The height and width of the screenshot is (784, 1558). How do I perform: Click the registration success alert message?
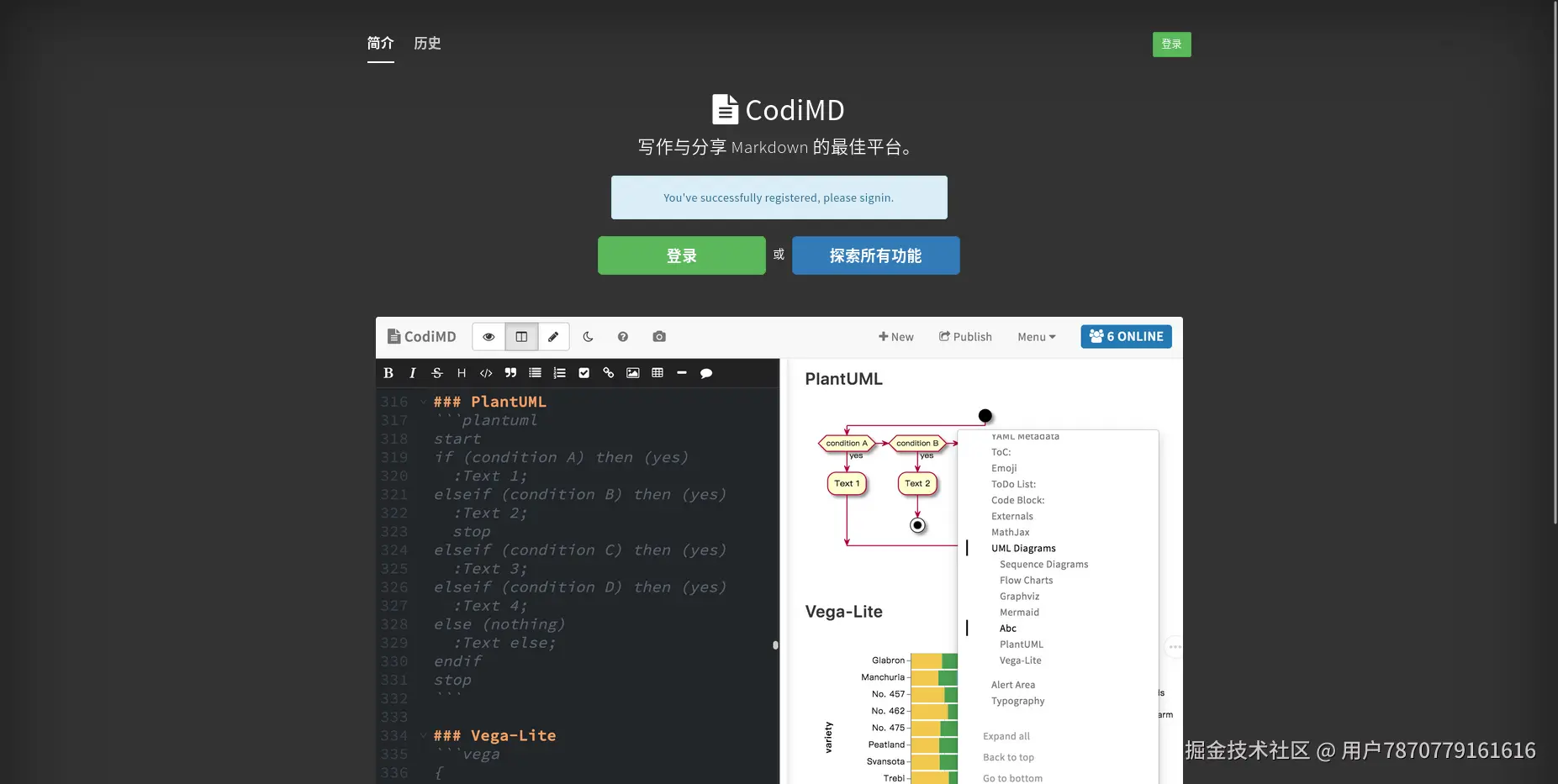click(779, 197)
